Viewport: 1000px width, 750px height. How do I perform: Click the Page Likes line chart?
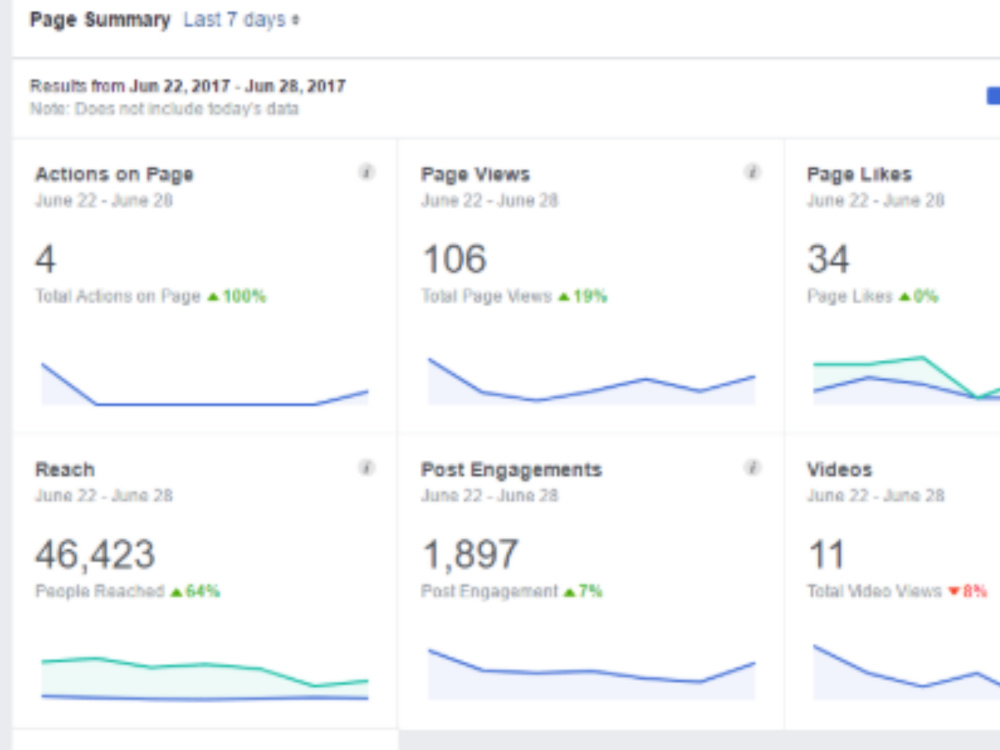(906, 380)
